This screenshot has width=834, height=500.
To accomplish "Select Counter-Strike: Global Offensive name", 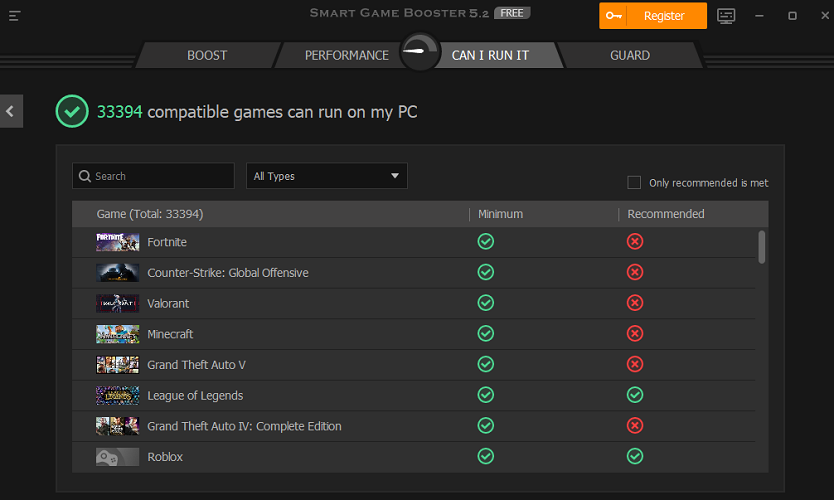I will click(x=228, y=273).
